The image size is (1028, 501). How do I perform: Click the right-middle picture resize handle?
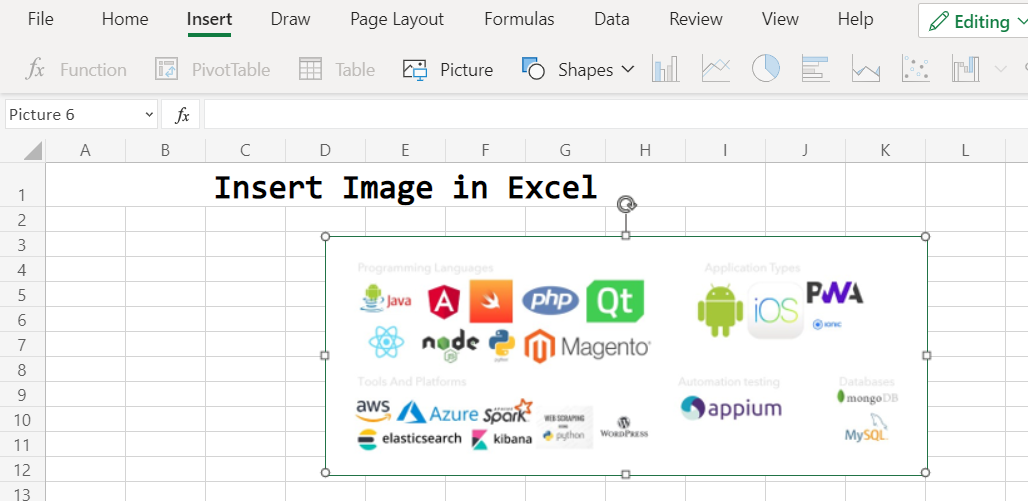pos(926,355)
